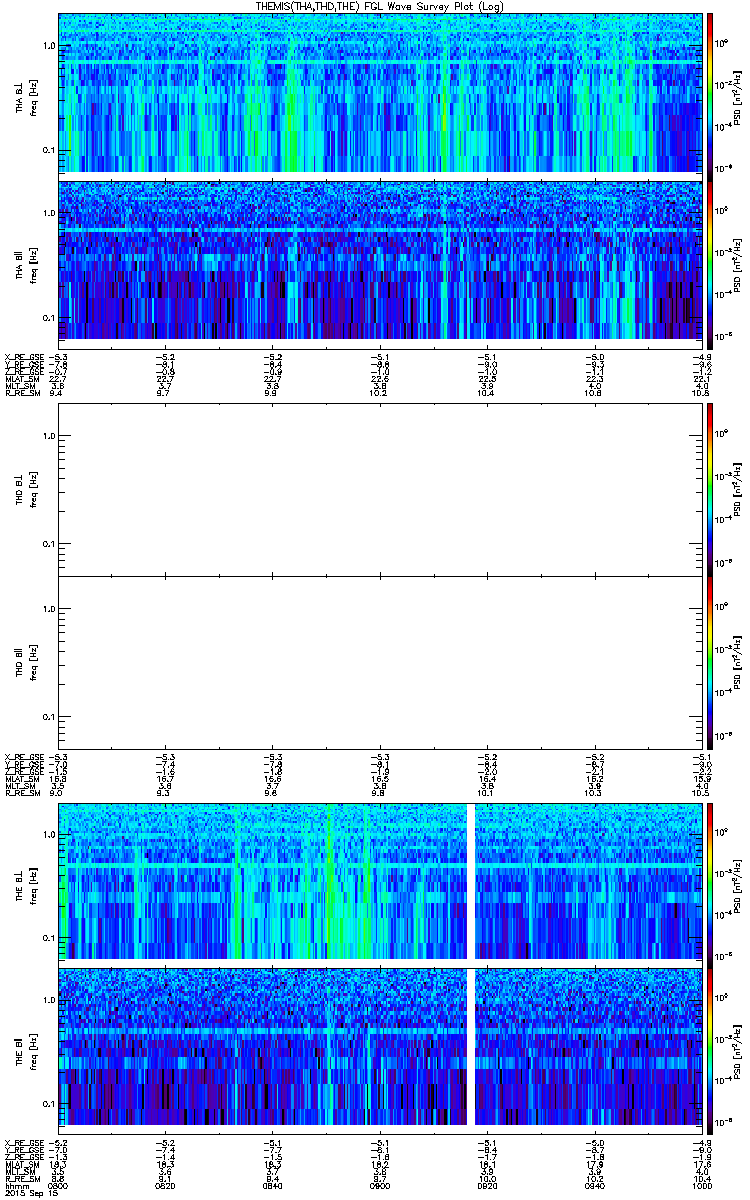This screenshot has height=1200, width=750.
Task: Click the 1.0 tick on THE B∥ axis
Action: click(x=49, y=999)
